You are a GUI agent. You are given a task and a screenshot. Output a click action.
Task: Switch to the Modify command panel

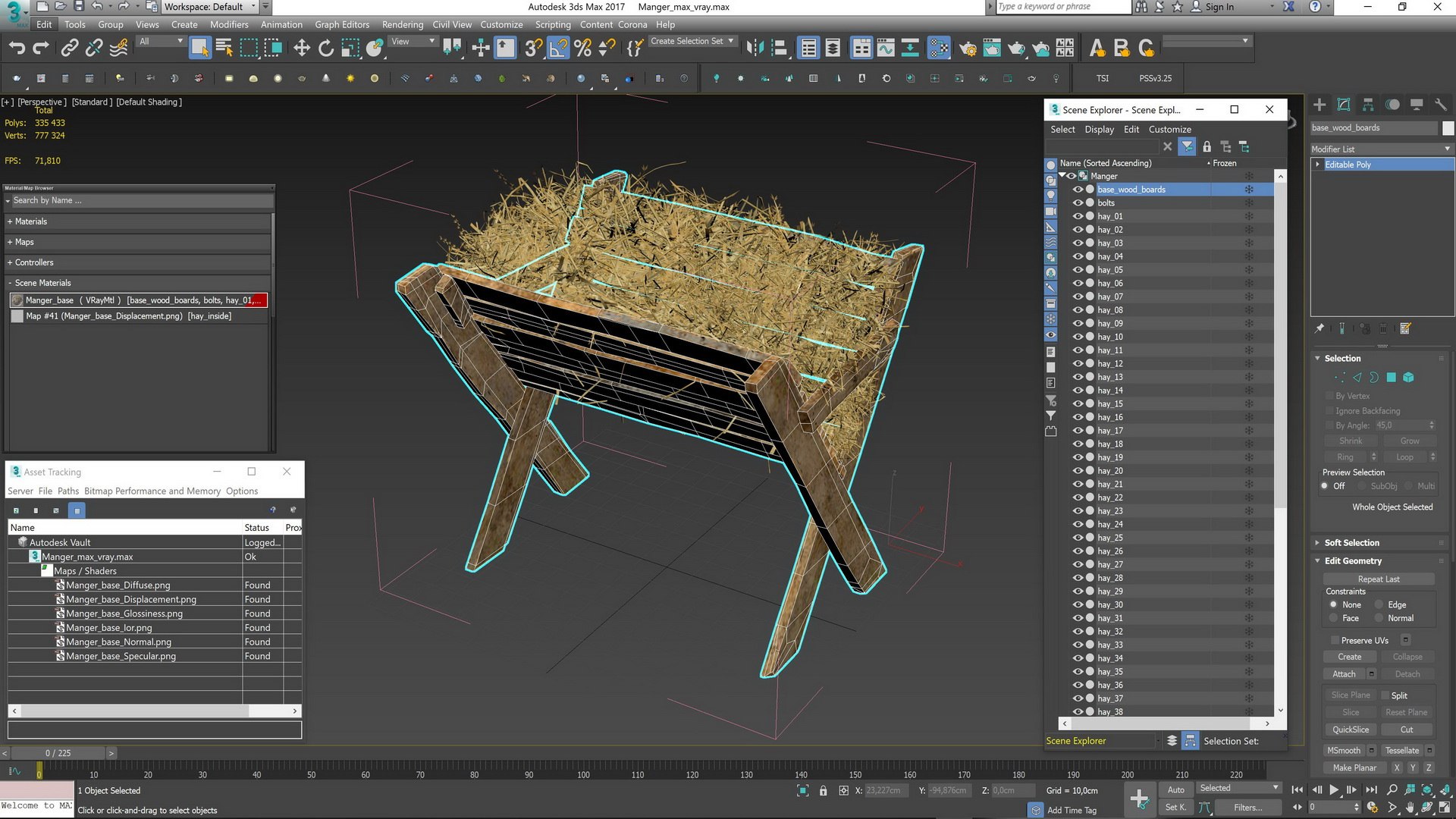coord(1344,105)
